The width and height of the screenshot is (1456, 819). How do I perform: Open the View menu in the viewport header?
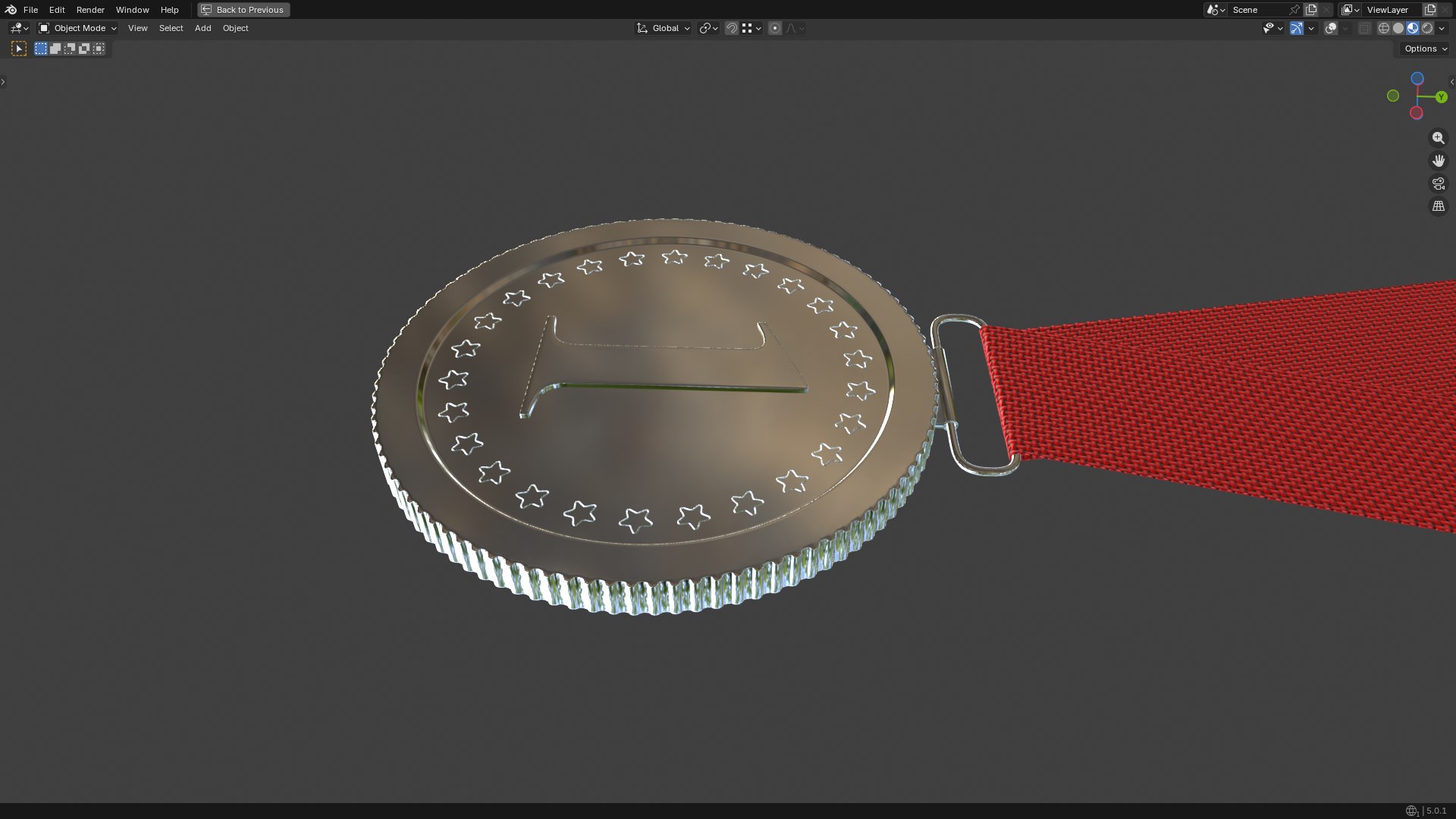(x=137, y=28)
